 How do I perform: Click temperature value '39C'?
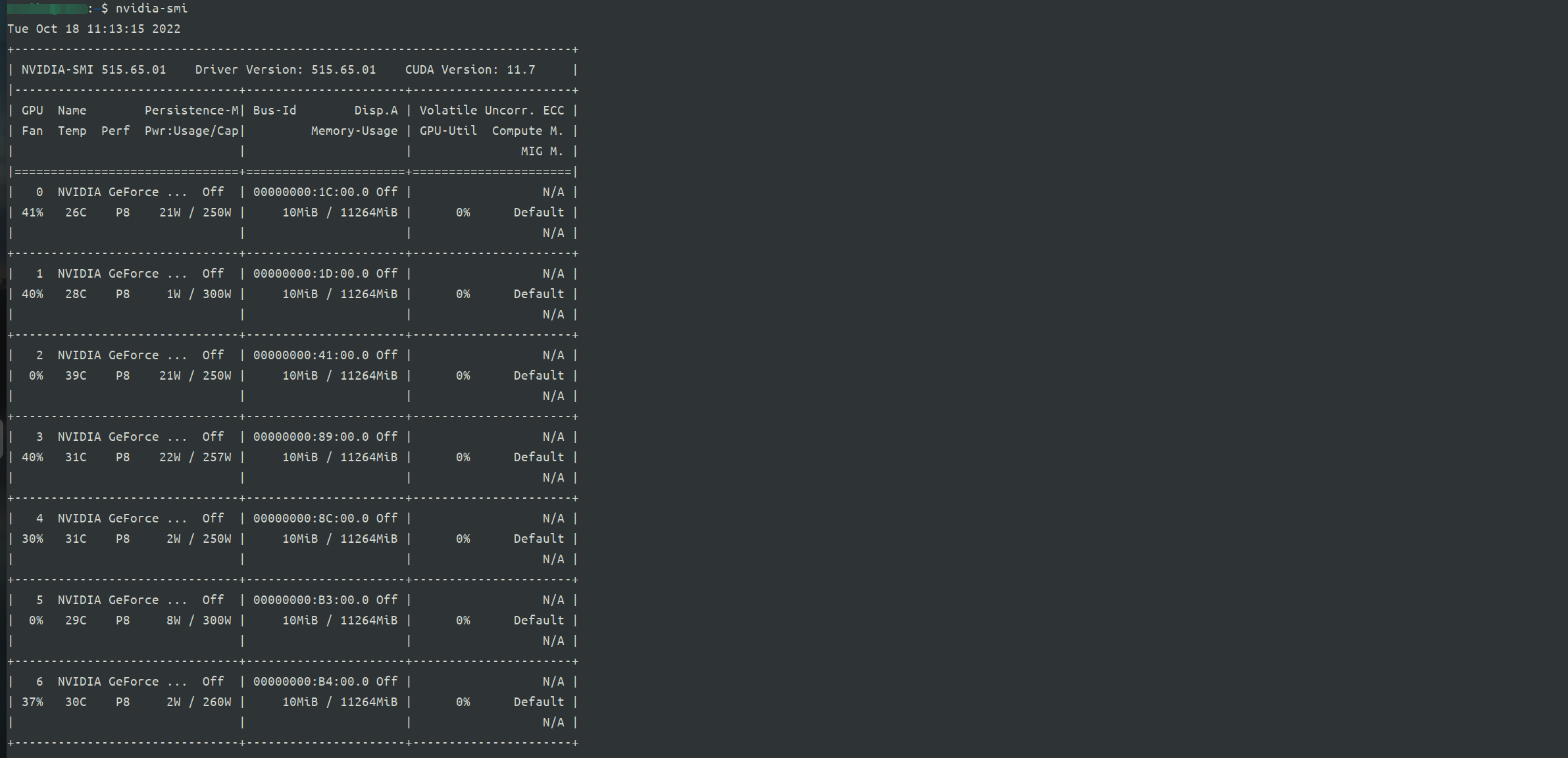click(76, 376)
